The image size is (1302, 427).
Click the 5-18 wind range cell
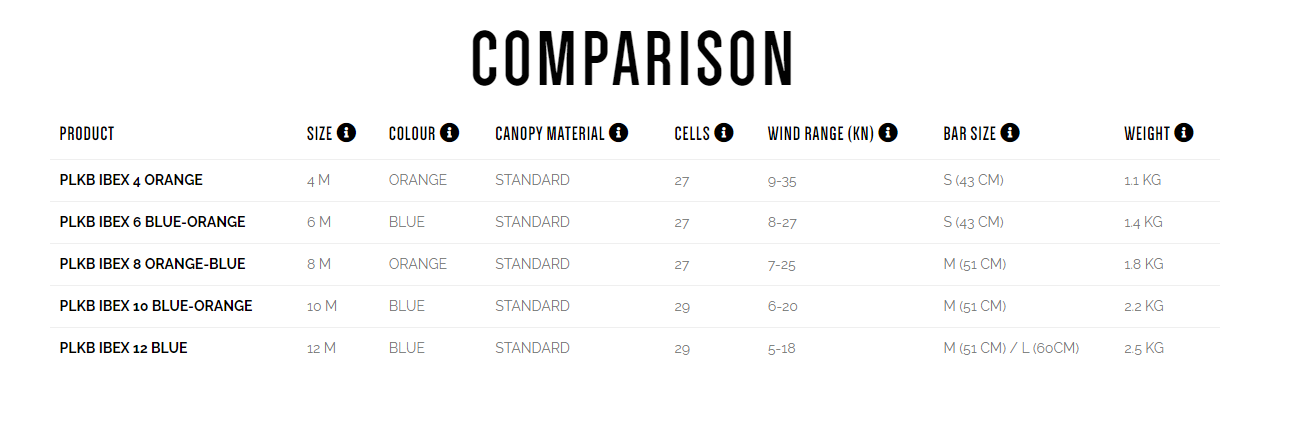point(782,349)
